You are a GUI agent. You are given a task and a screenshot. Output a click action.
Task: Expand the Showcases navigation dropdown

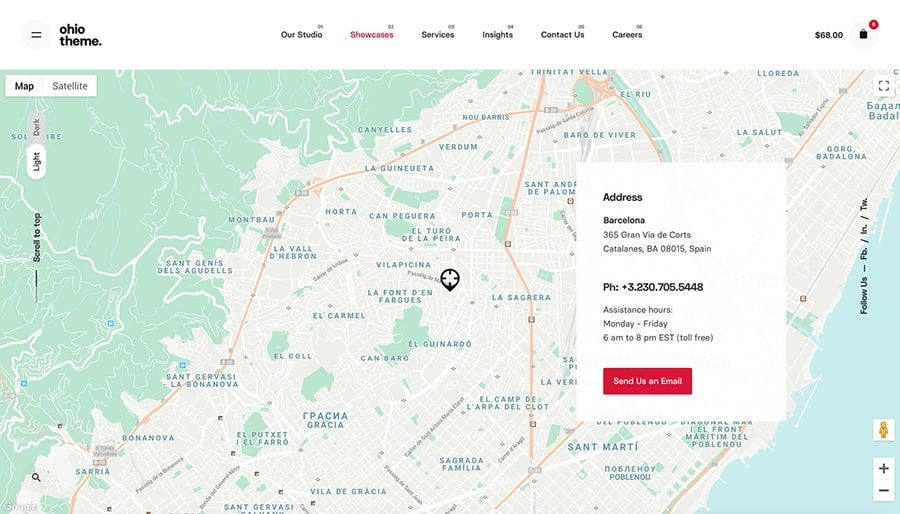[371, 35]
